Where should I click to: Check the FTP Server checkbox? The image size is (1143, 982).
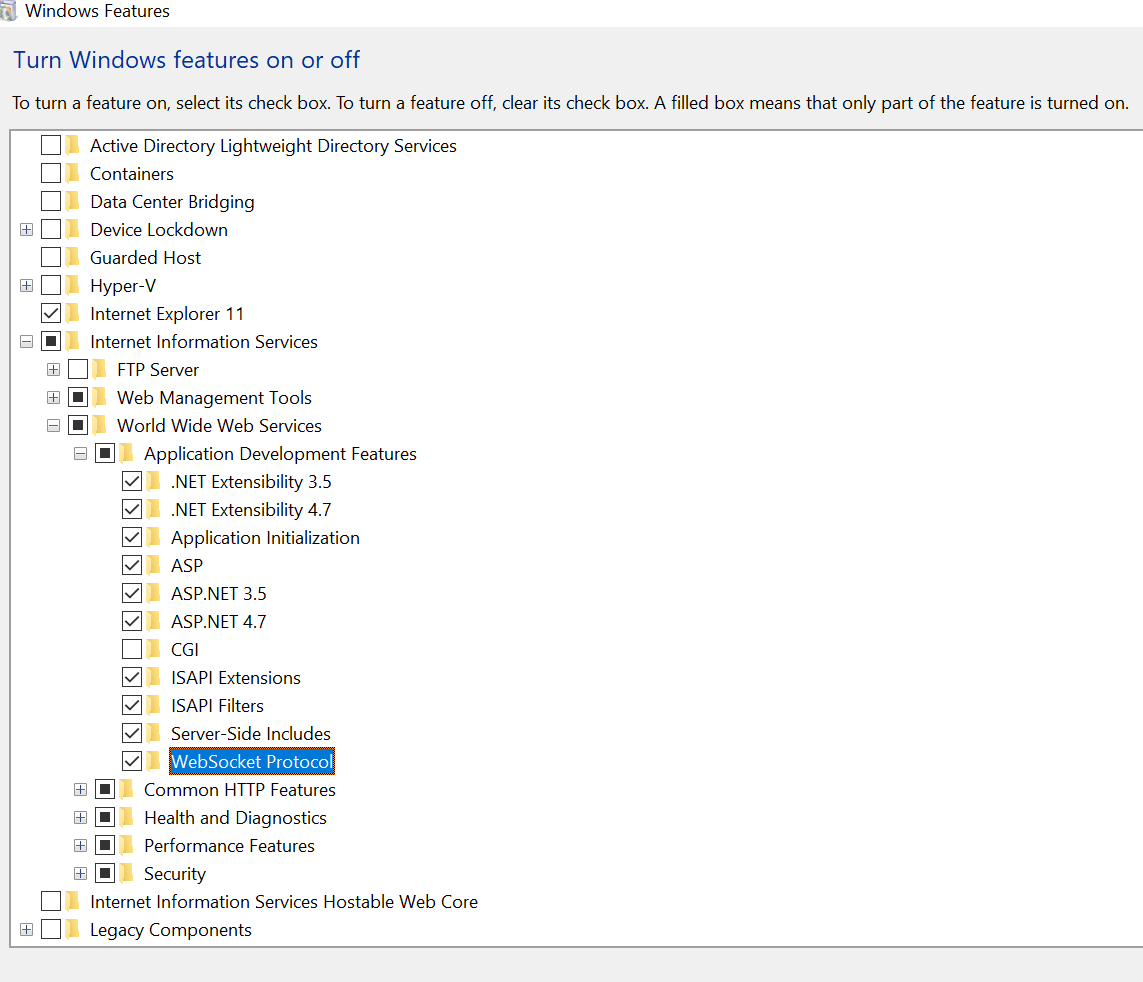[78, 370]
